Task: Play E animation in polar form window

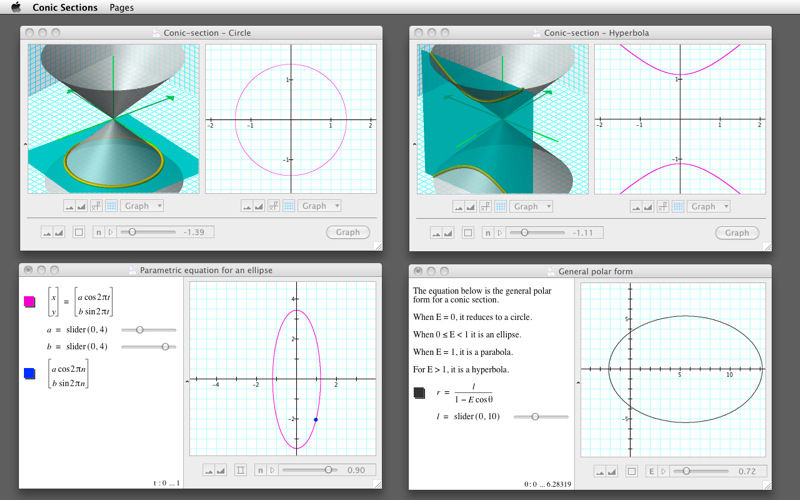Action: tap(664, 471)
